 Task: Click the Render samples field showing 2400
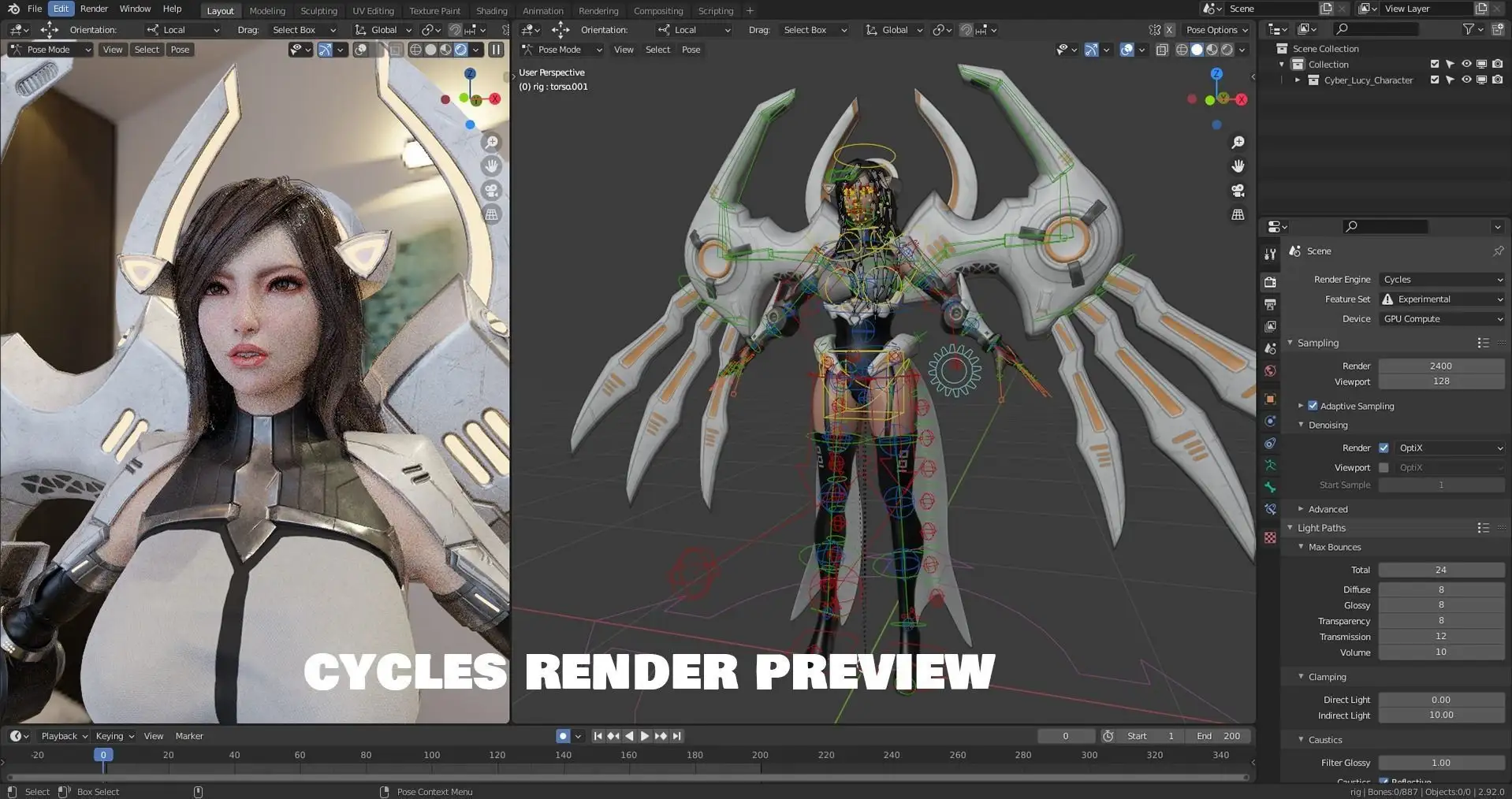(x=1440, y=366)
